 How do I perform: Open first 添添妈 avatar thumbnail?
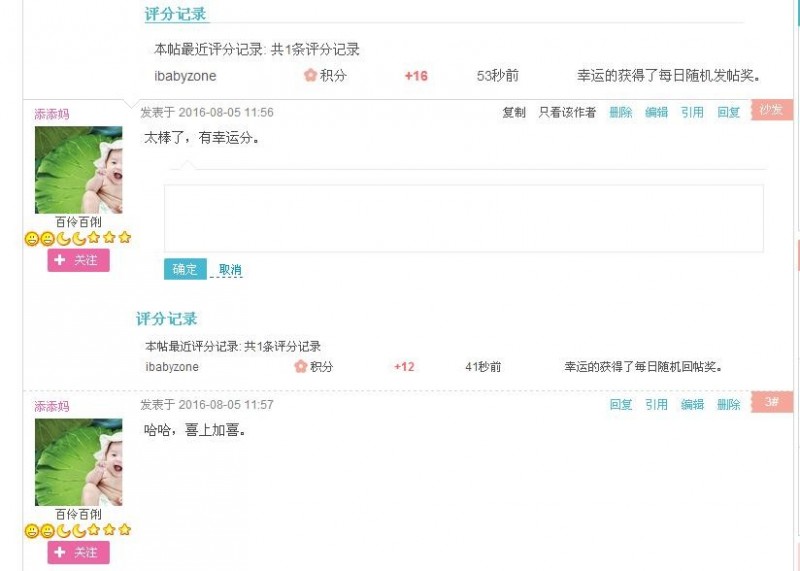pos(79,170)
